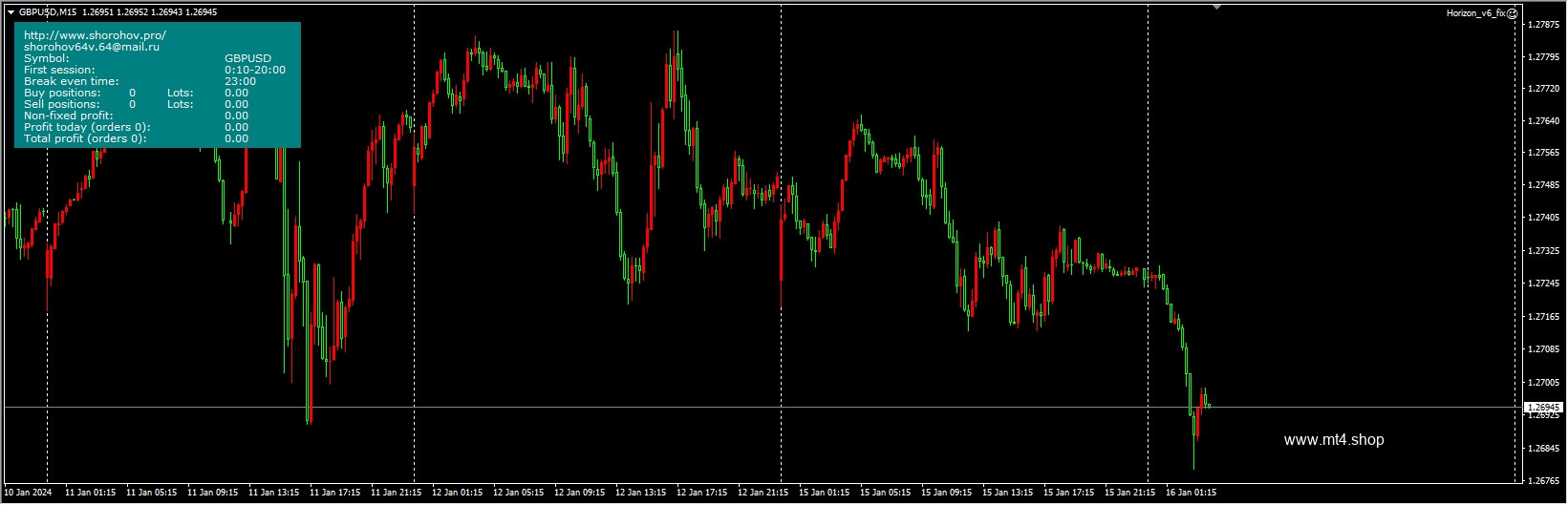Click the Profit today (orders 0) label
Viewport: 1568px width, 505px height.
[x=88, y=127]
